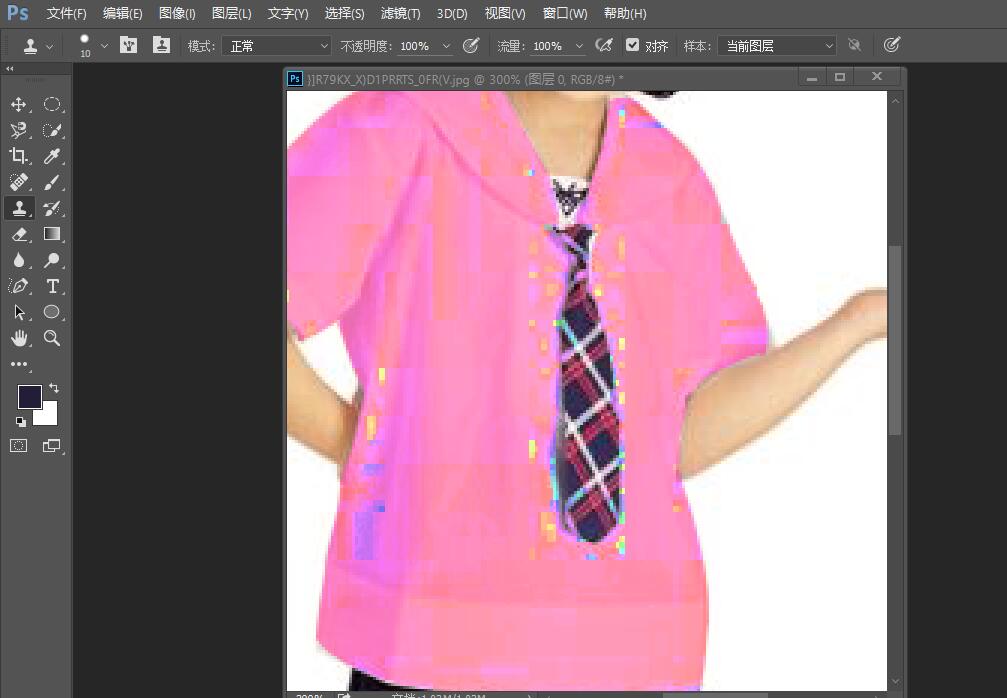Select the Path Selection tool

19,312
